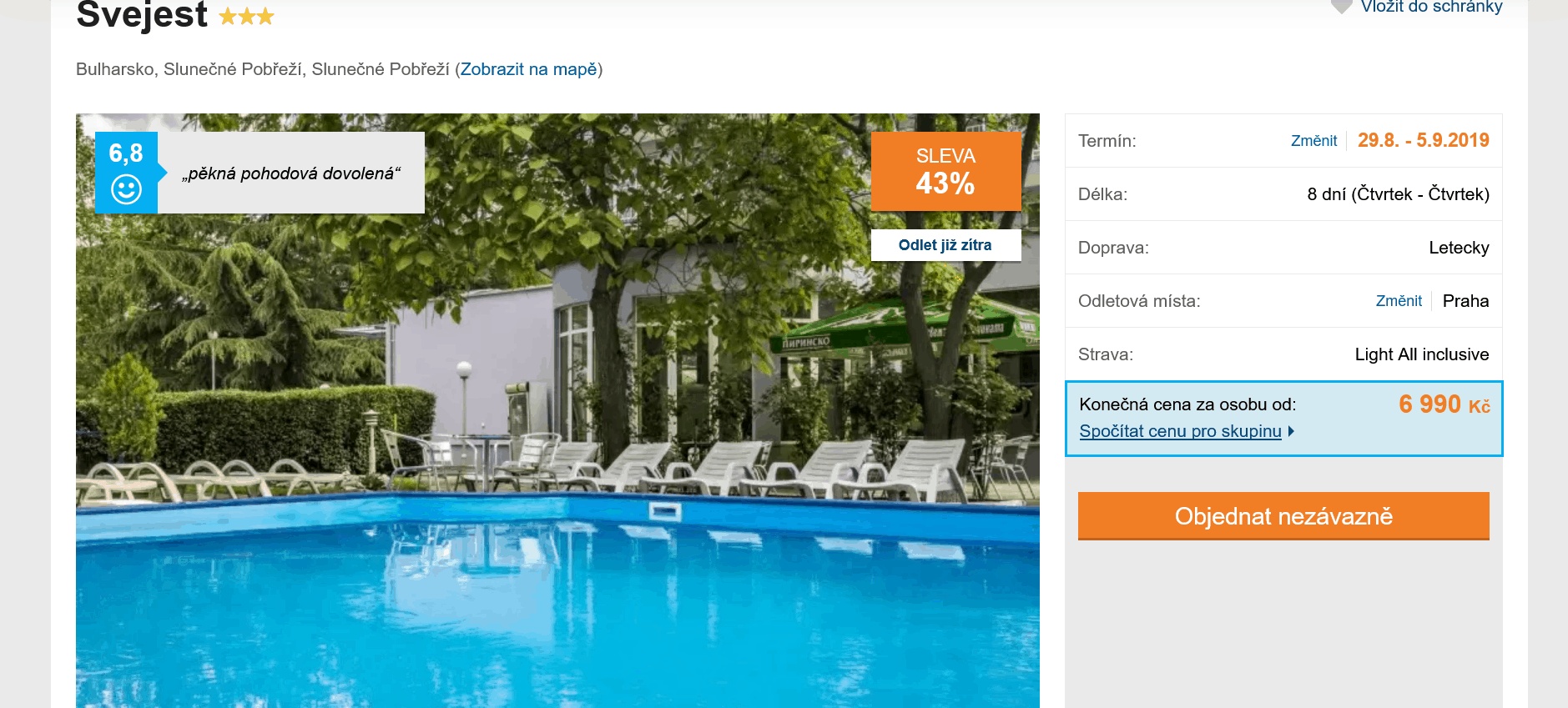
Task: Click the three-star hotel rating
Action: [x=246, y=16]
